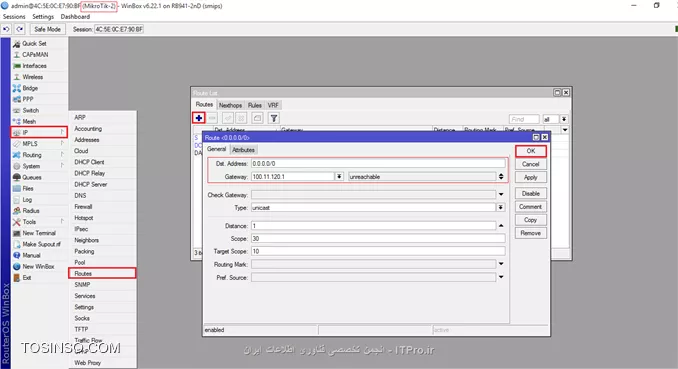The width and height of the screenshot is (678, 369).
Task: Open the 'all' filter dropdown in Route List
Action: click(x=564, y=119)
